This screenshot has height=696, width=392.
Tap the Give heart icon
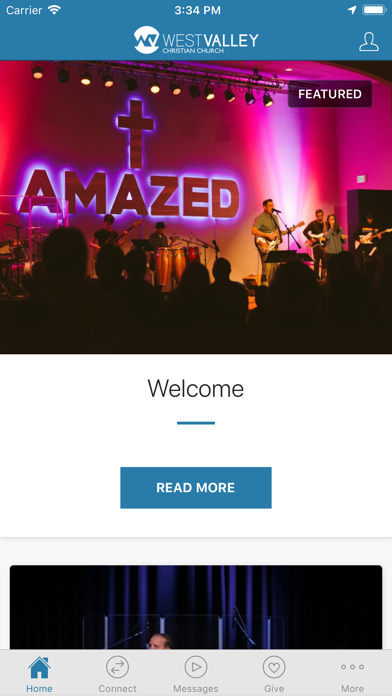pyautogui.click(x=274, y=667)
